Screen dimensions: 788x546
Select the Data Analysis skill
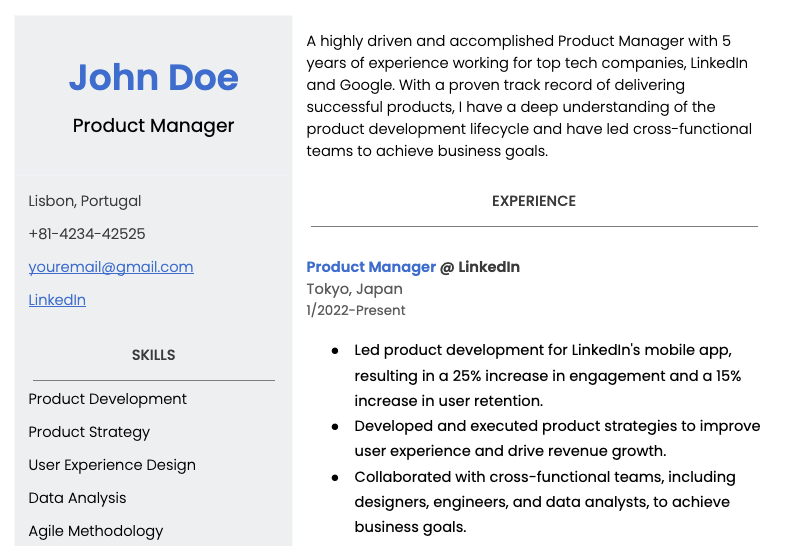pos(77,498)
